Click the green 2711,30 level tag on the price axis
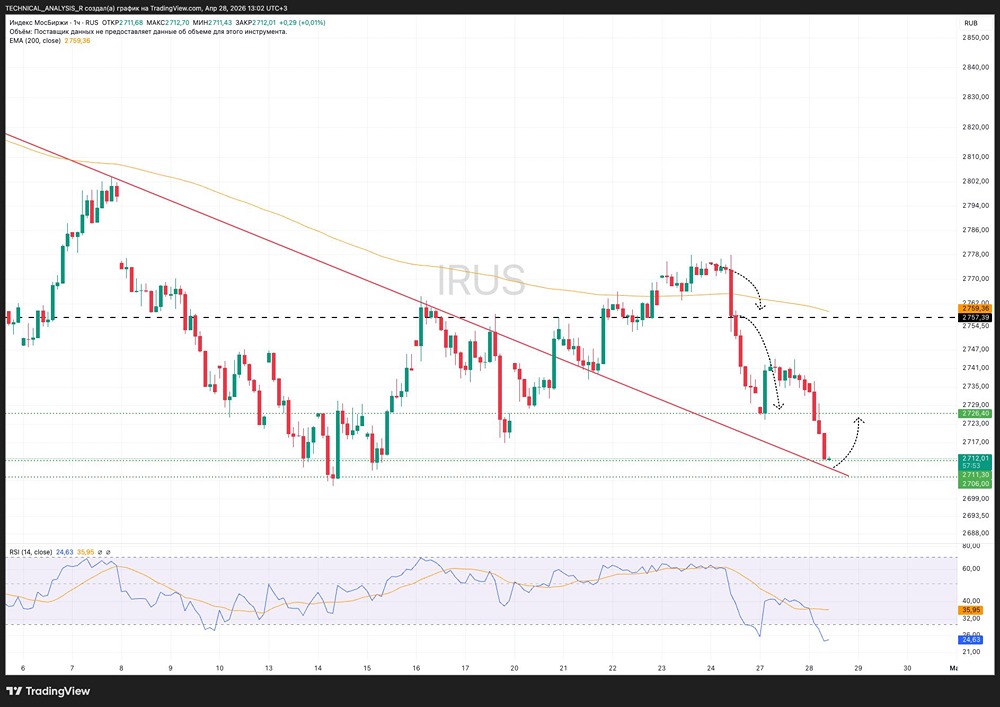This screenshot has width=1000, height=707. tap(975, 475)
